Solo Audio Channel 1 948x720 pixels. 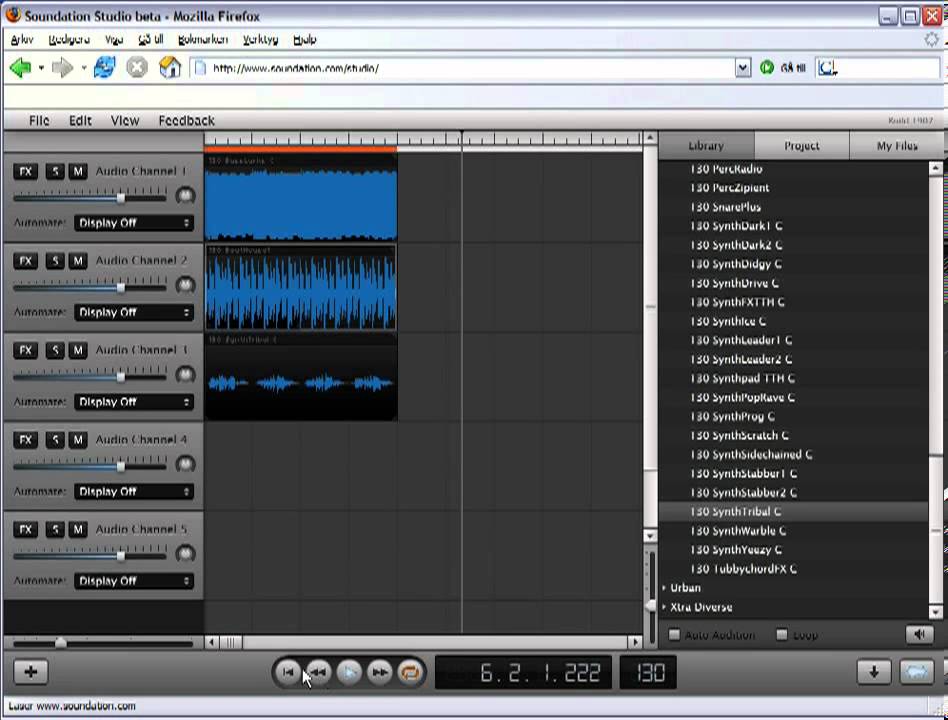(55, 172)
